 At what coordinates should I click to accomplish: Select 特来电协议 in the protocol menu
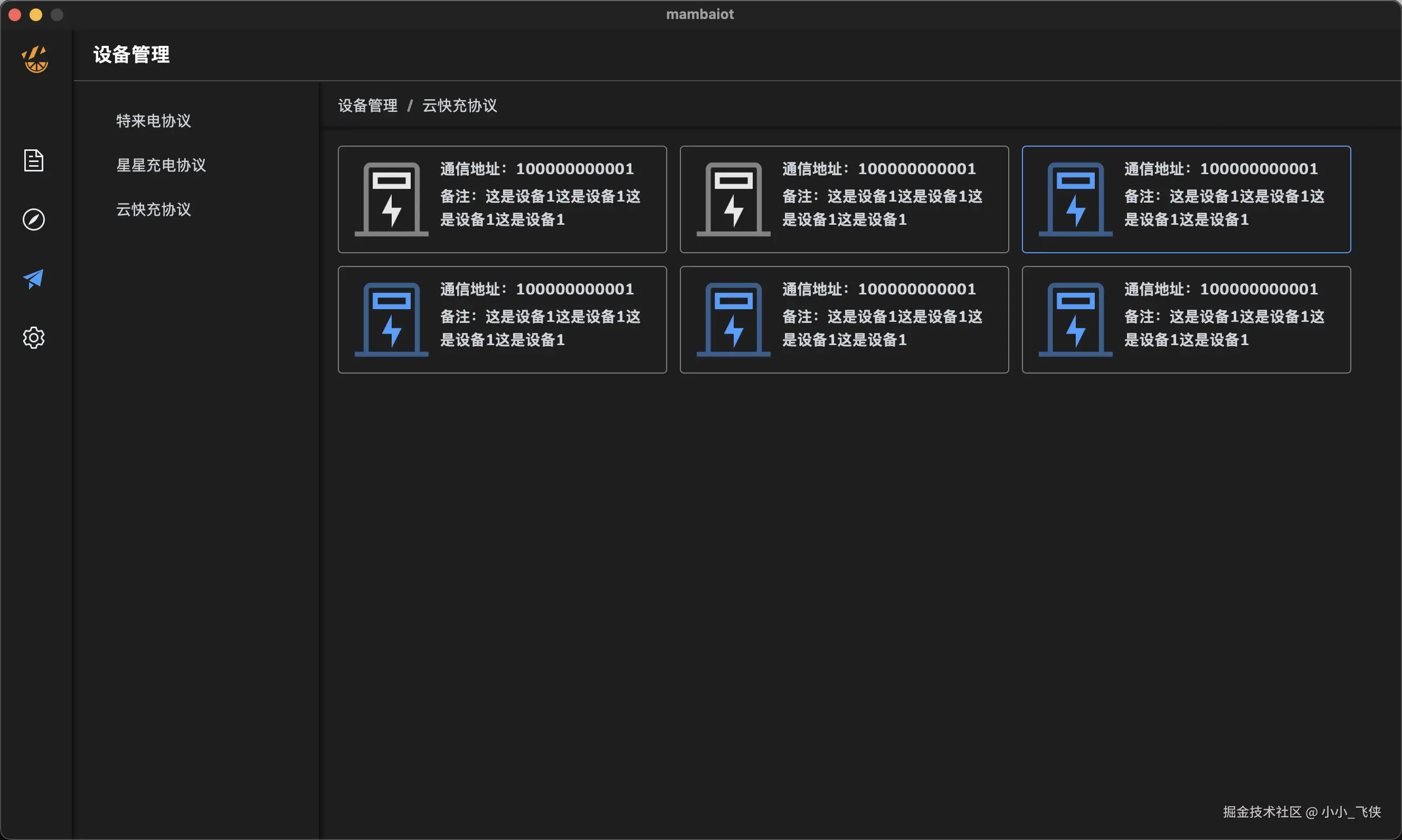tap(154, 121)
